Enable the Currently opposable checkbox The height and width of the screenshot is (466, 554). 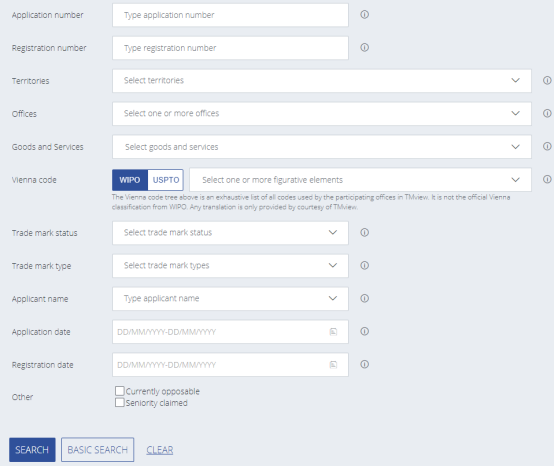[x=120, y=391]
